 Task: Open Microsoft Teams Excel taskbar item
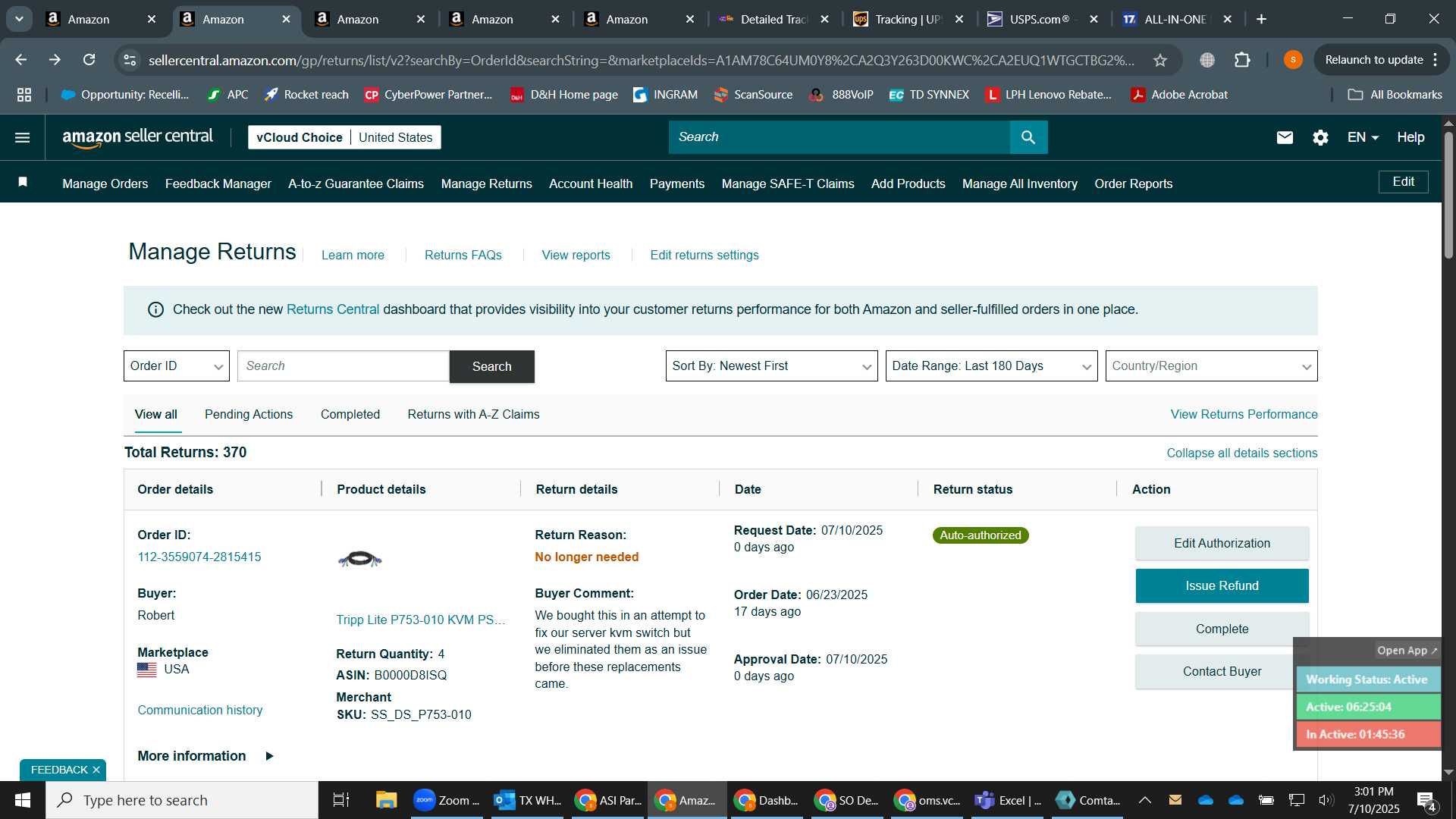tap(1008, 800)
